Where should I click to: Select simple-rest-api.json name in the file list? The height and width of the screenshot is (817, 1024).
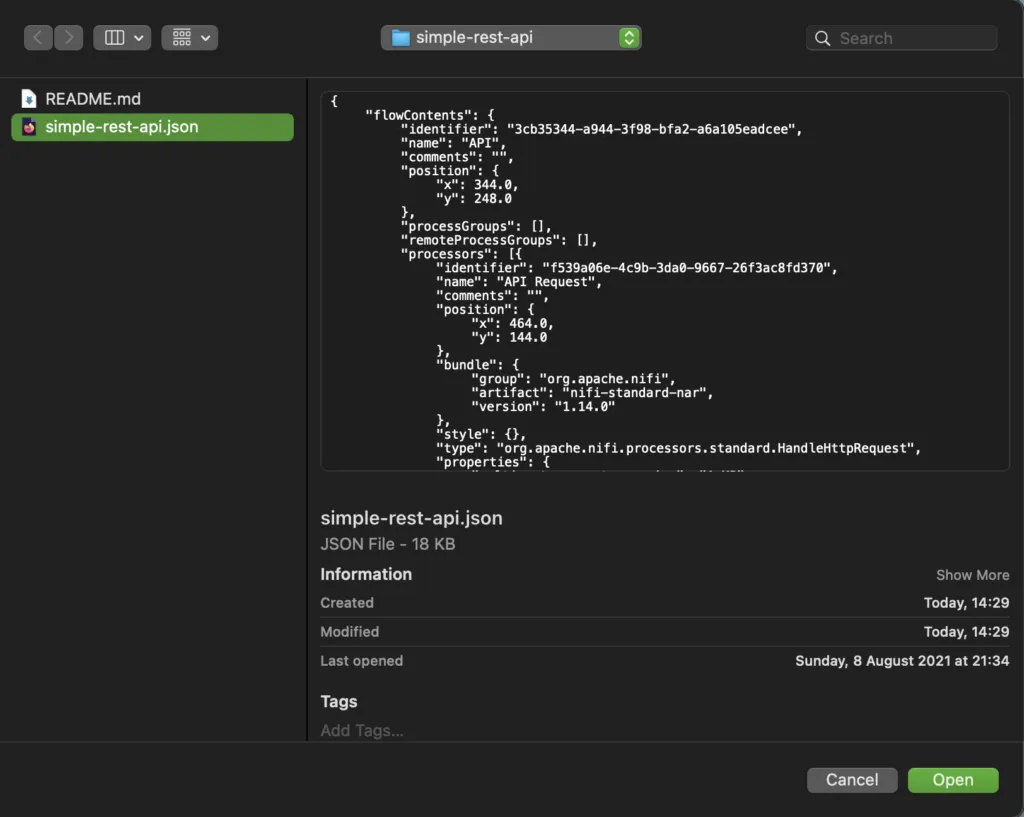(122, 127)
